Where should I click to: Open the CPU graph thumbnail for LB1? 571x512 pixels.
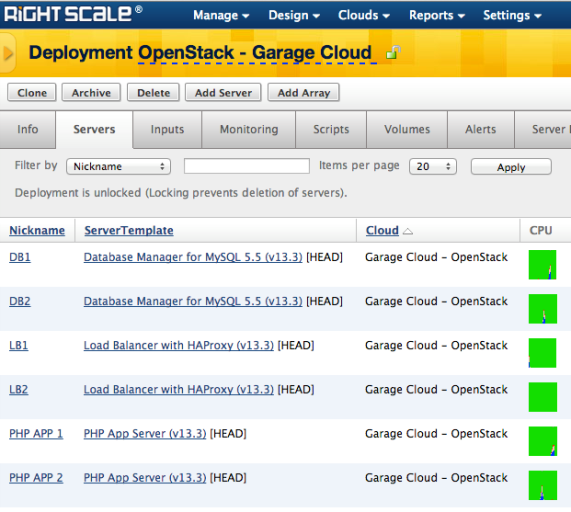542,353
